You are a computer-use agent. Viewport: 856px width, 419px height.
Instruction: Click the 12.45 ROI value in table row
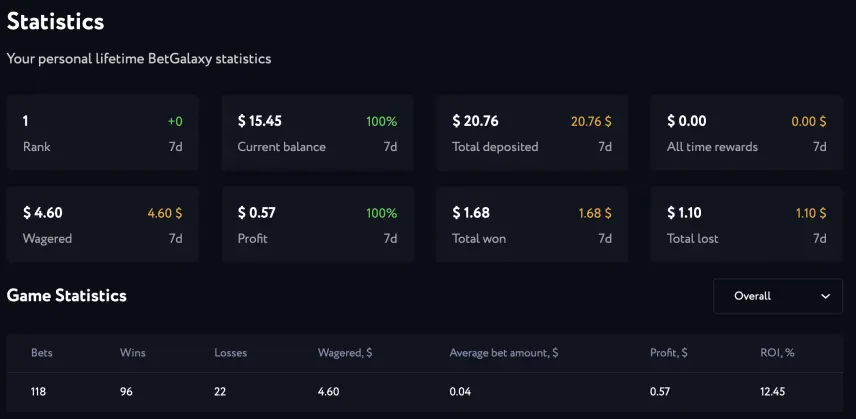[772, 392]
